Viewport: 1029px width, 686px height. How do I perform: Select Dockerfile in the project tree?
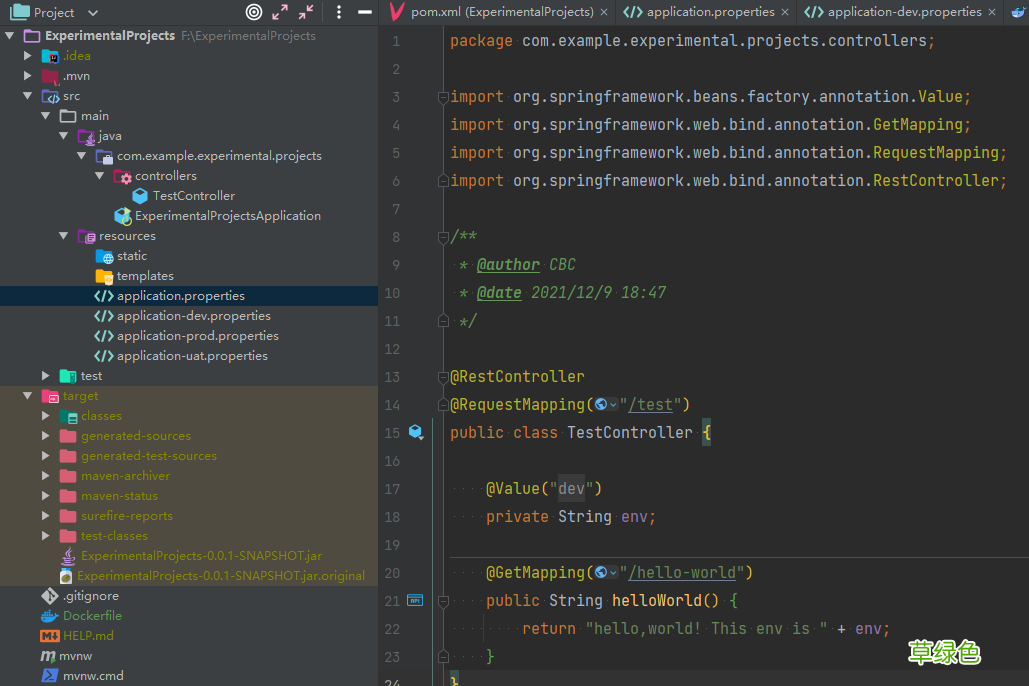coord(92,616)
